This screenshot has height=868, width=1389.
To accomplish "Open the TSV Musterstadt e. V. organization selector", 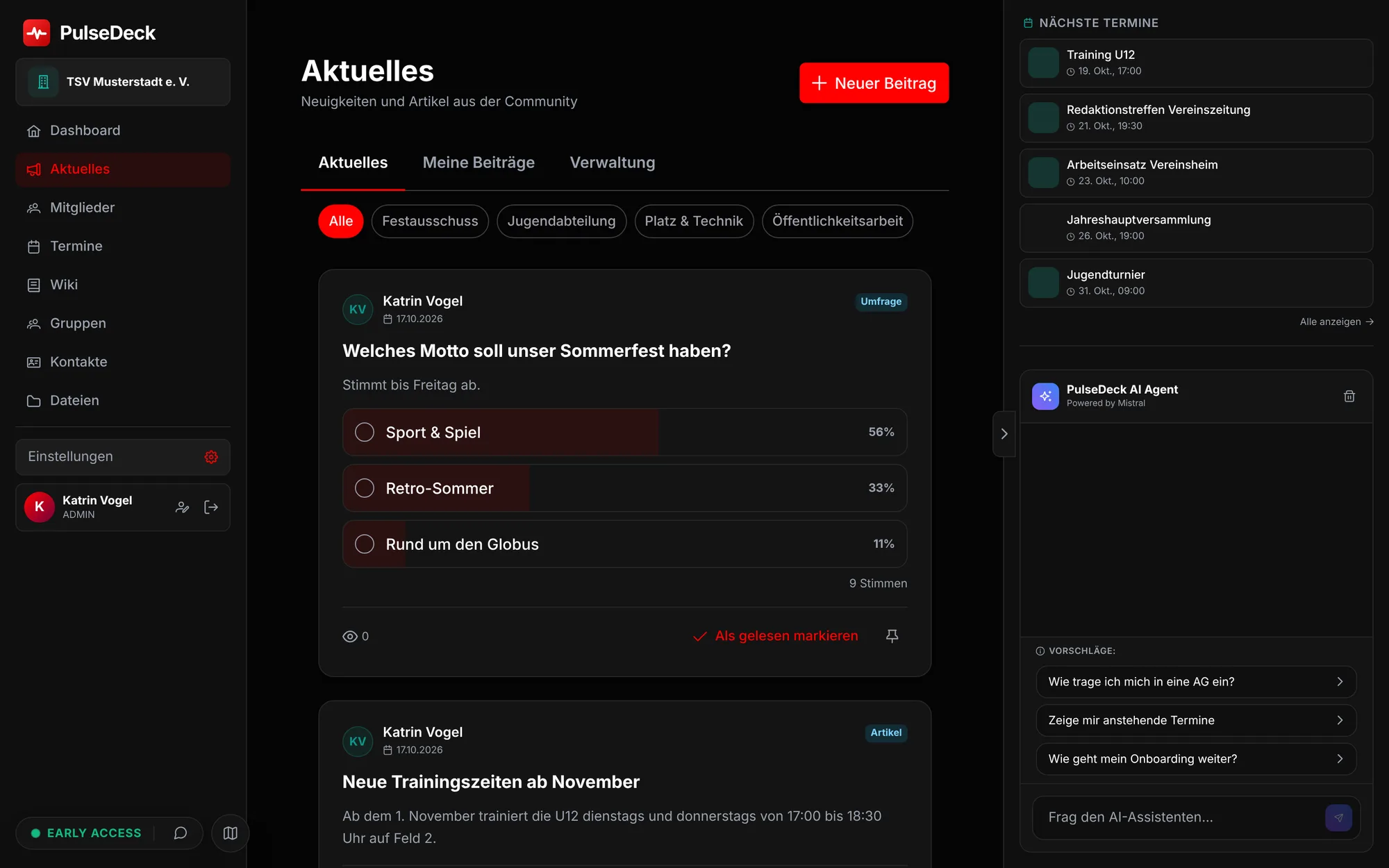I will pyautogui.click(x=123, y=82).
